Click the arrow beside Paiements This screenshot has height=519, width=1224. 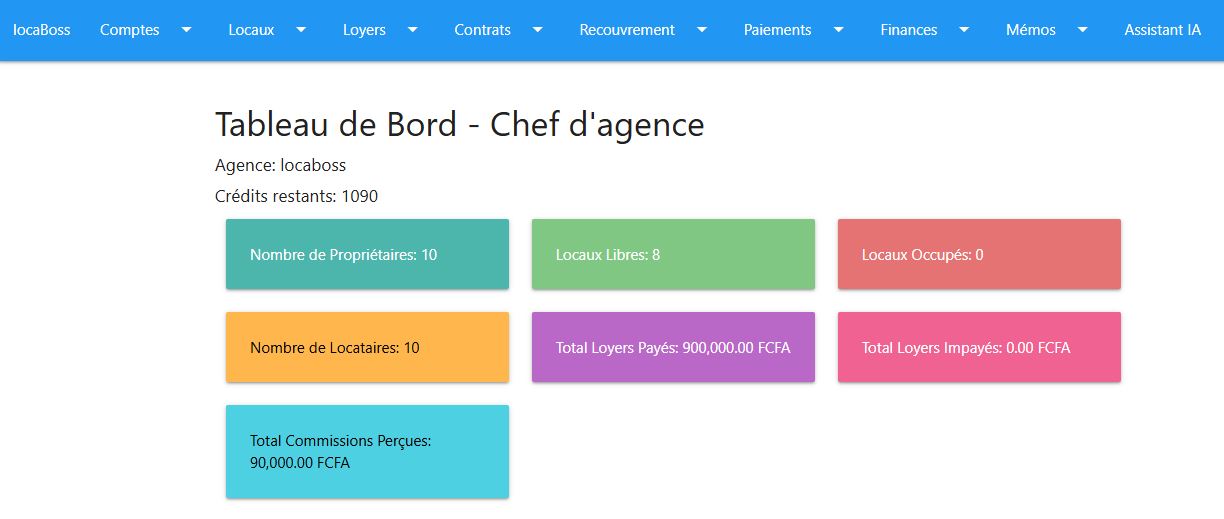[x=838, y=30]
